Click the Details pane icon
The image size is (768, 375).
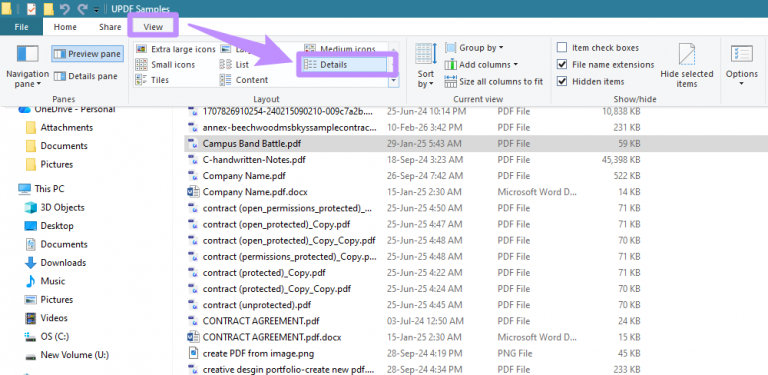point(60,76)
